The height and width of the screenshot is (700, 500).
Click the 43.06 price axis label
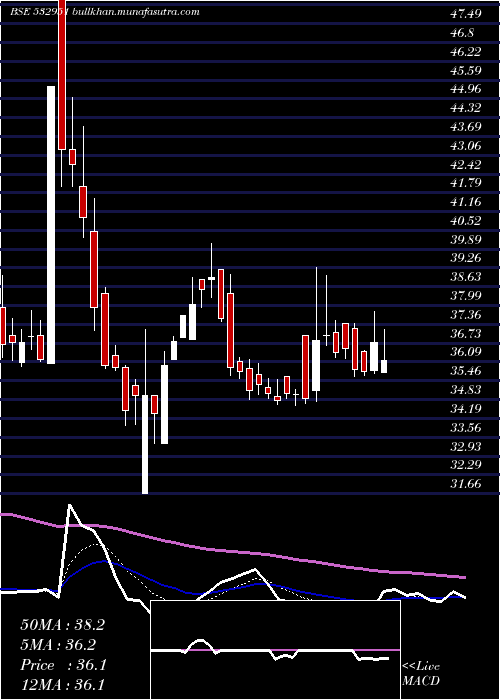click(x=466, y=145)
